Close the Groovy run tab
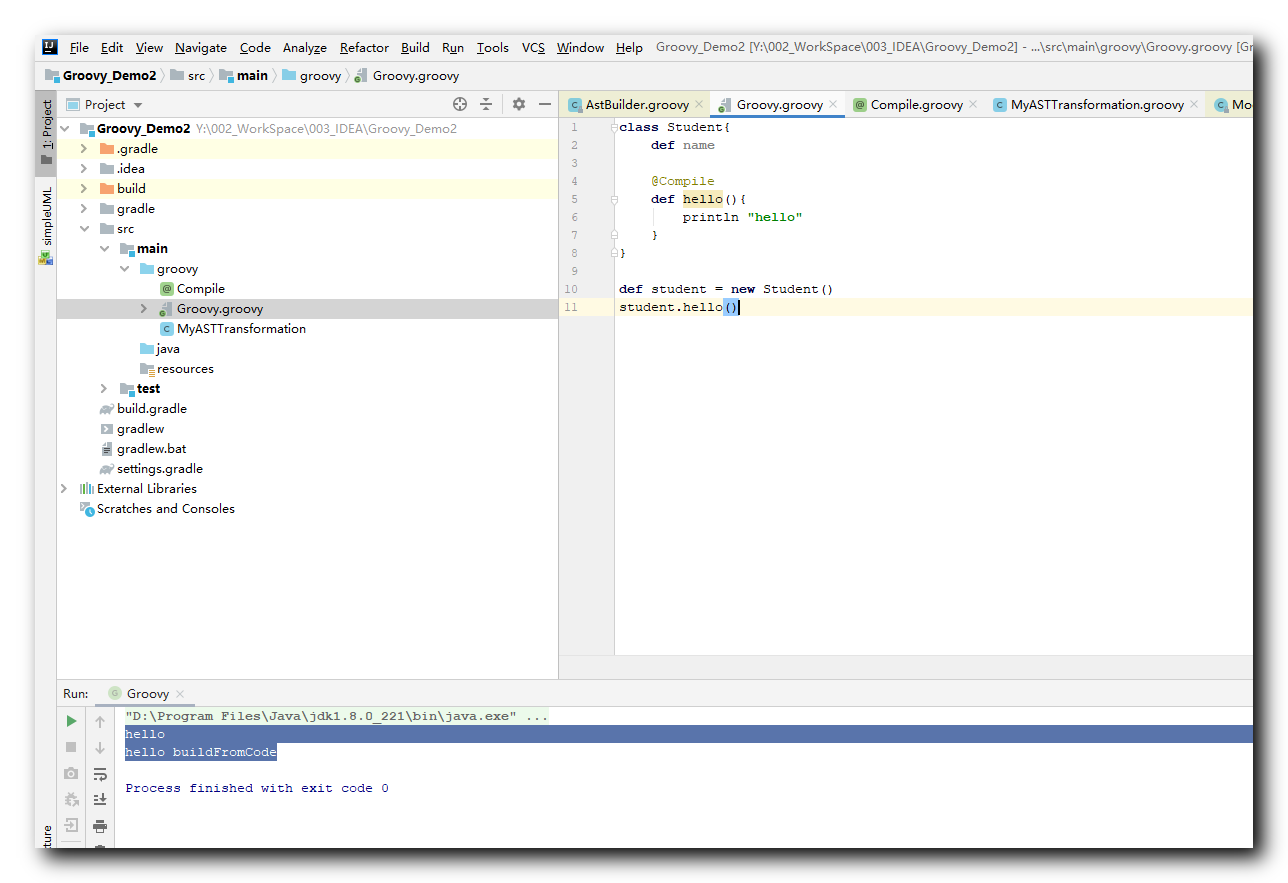Image resolution: width=1288 pixels, height=883 pixels. coord(180,694)
